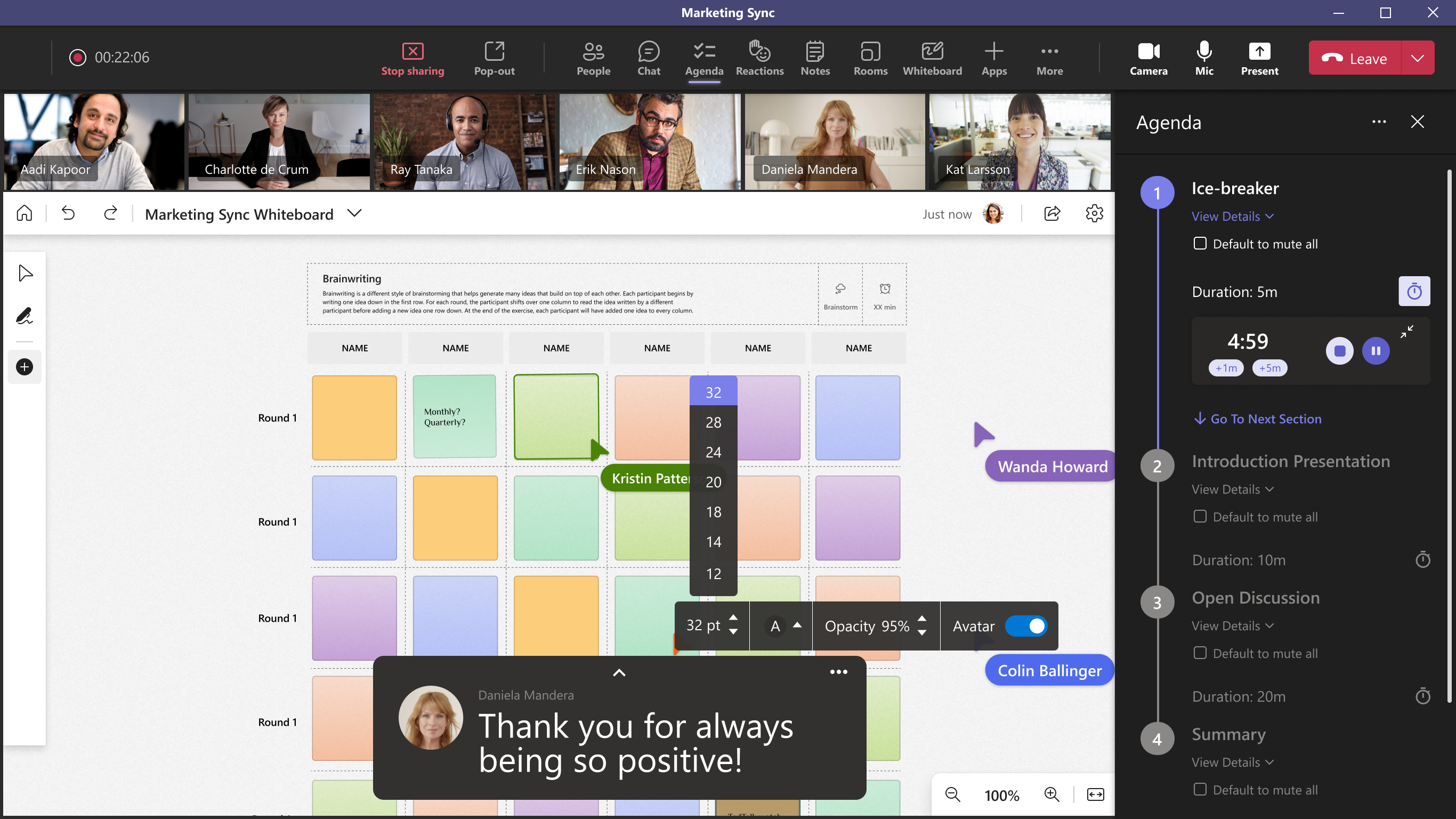Choose the inking pen tool
The width and height of the screenshot is (1456, 819).
point(25,316)
